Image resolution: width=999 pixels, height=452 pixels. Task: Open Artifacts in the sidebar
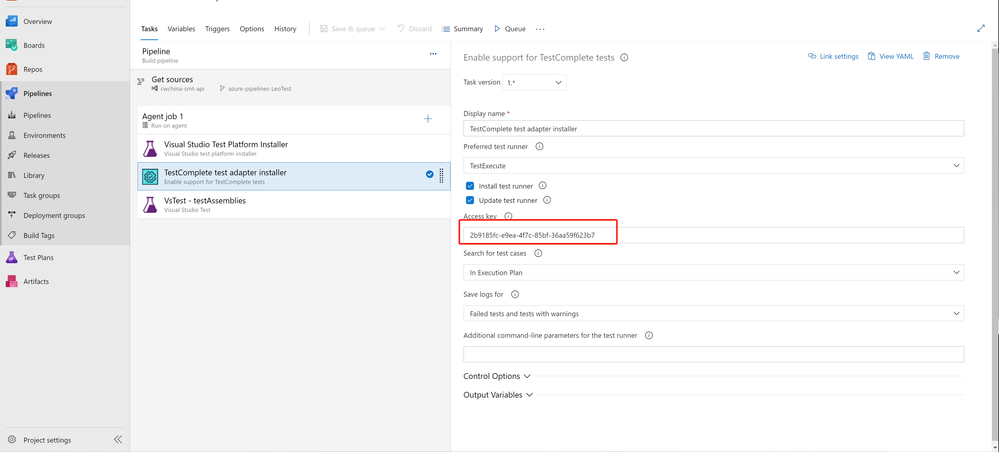[x=36, y=281]
